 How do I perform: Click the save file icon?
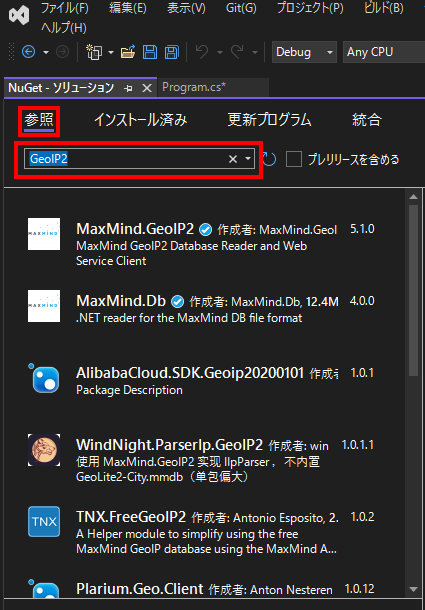coord(150,52)
